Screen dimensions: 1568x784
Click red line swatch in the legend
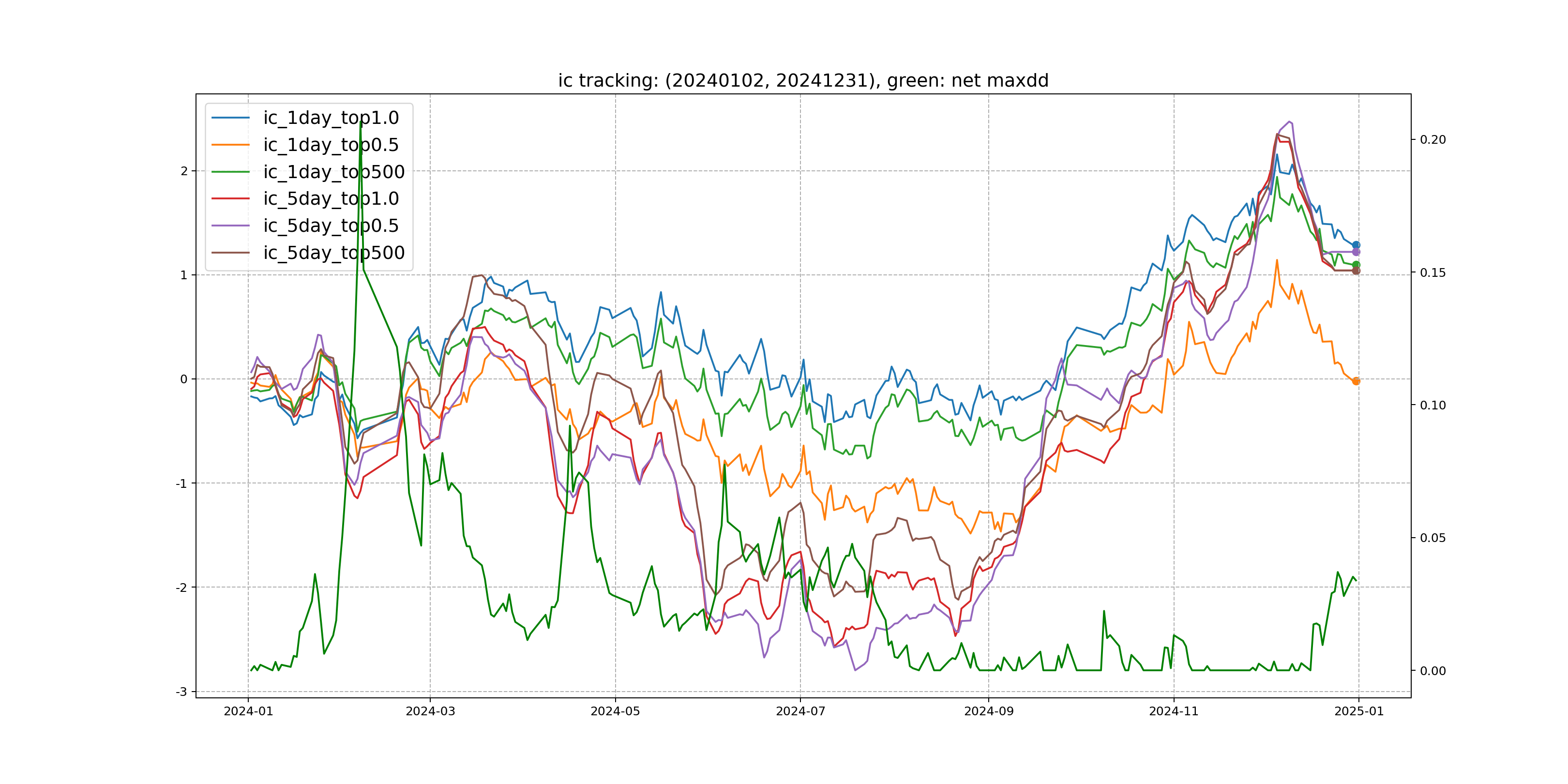tap(230, 199)
